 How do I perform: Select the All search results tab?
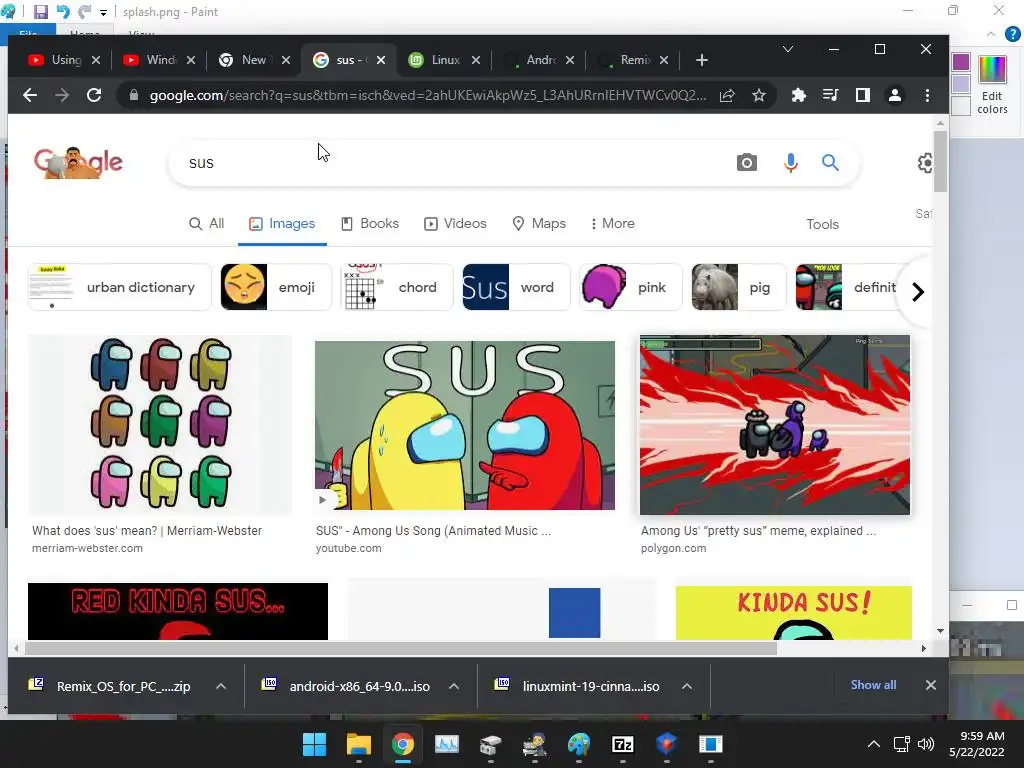pos(206,223)
